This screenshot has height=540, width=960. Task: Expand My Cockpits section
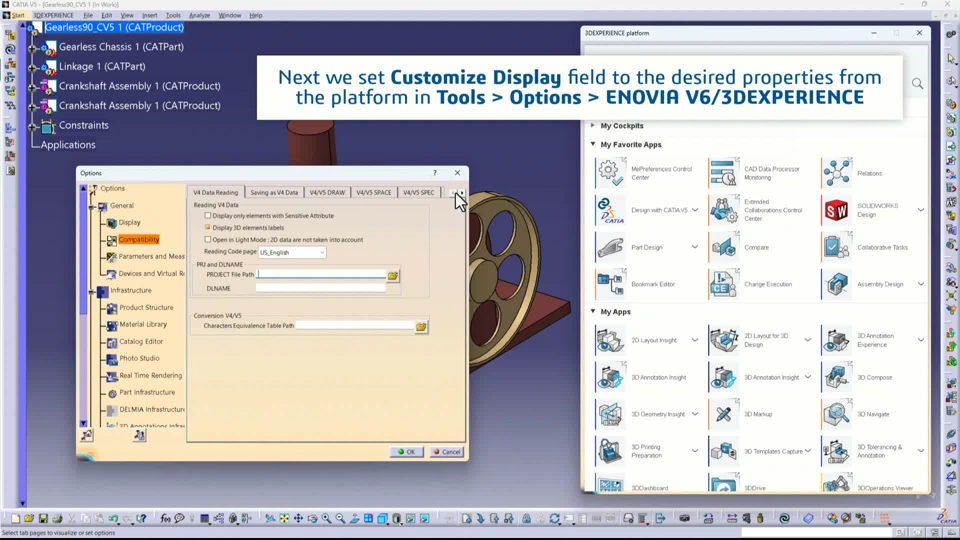point(593,126)
